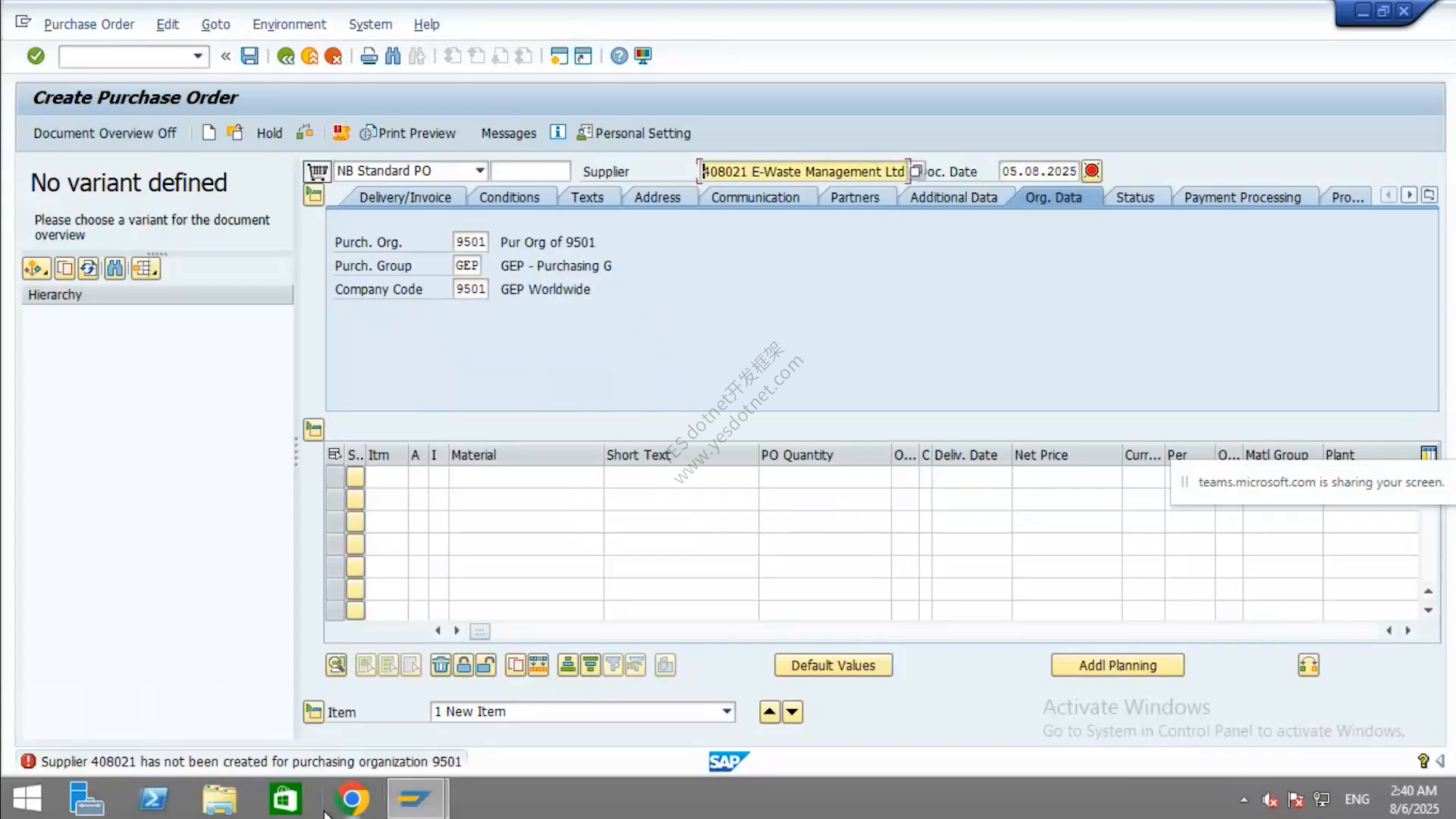
Task: Switch to the Conditions tab
Action: pos(509,197)
